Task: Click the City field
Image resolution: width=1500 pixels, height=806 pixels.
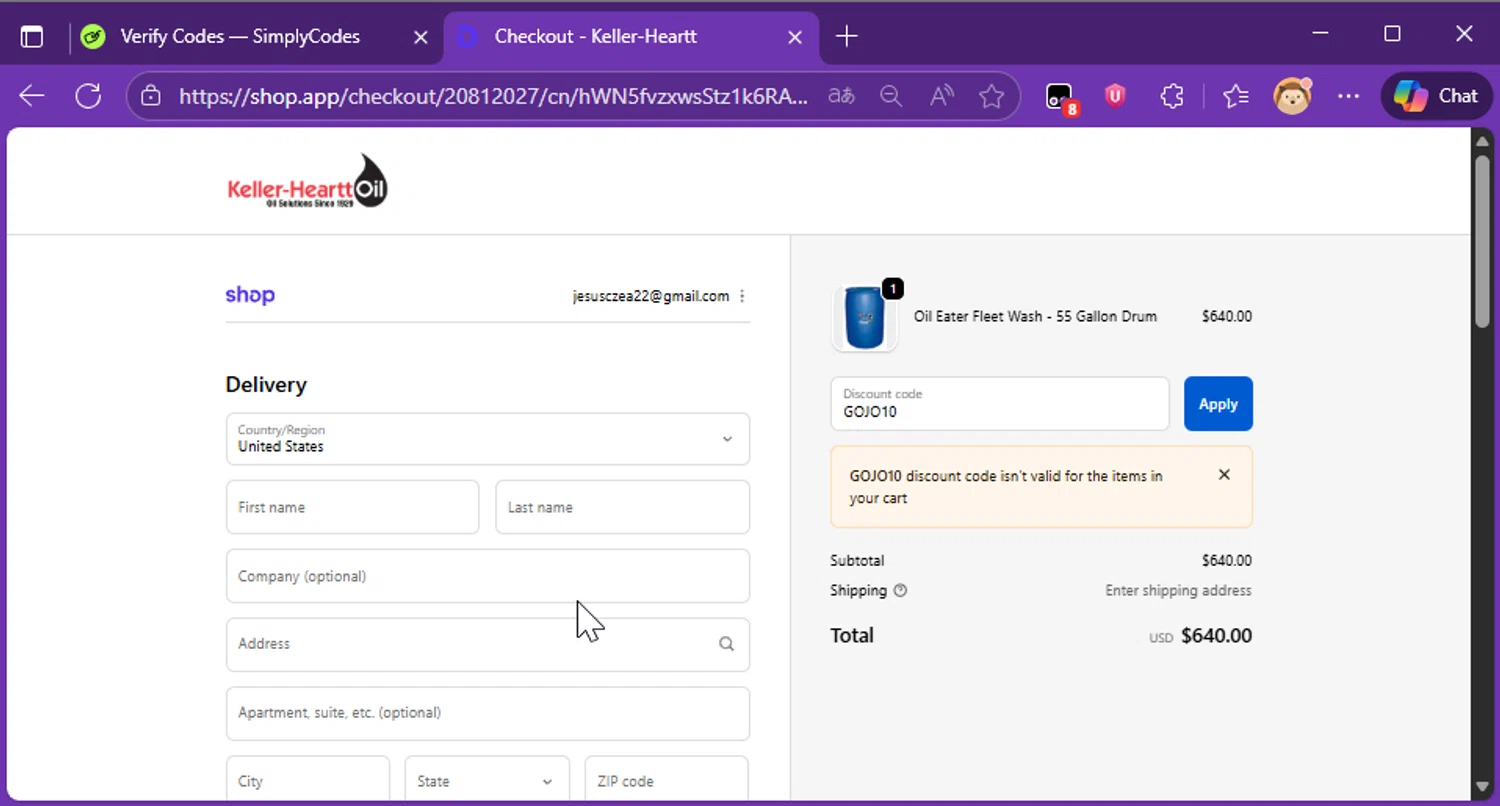Action: tap(308, 780)
